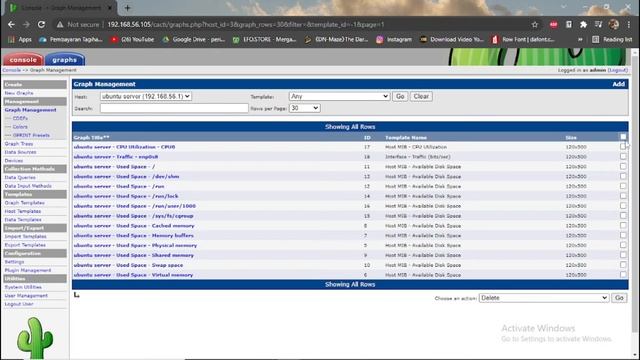The image size is (640, 360).
Task: Open User Management in the sidebar
Action: click(26, 296)
